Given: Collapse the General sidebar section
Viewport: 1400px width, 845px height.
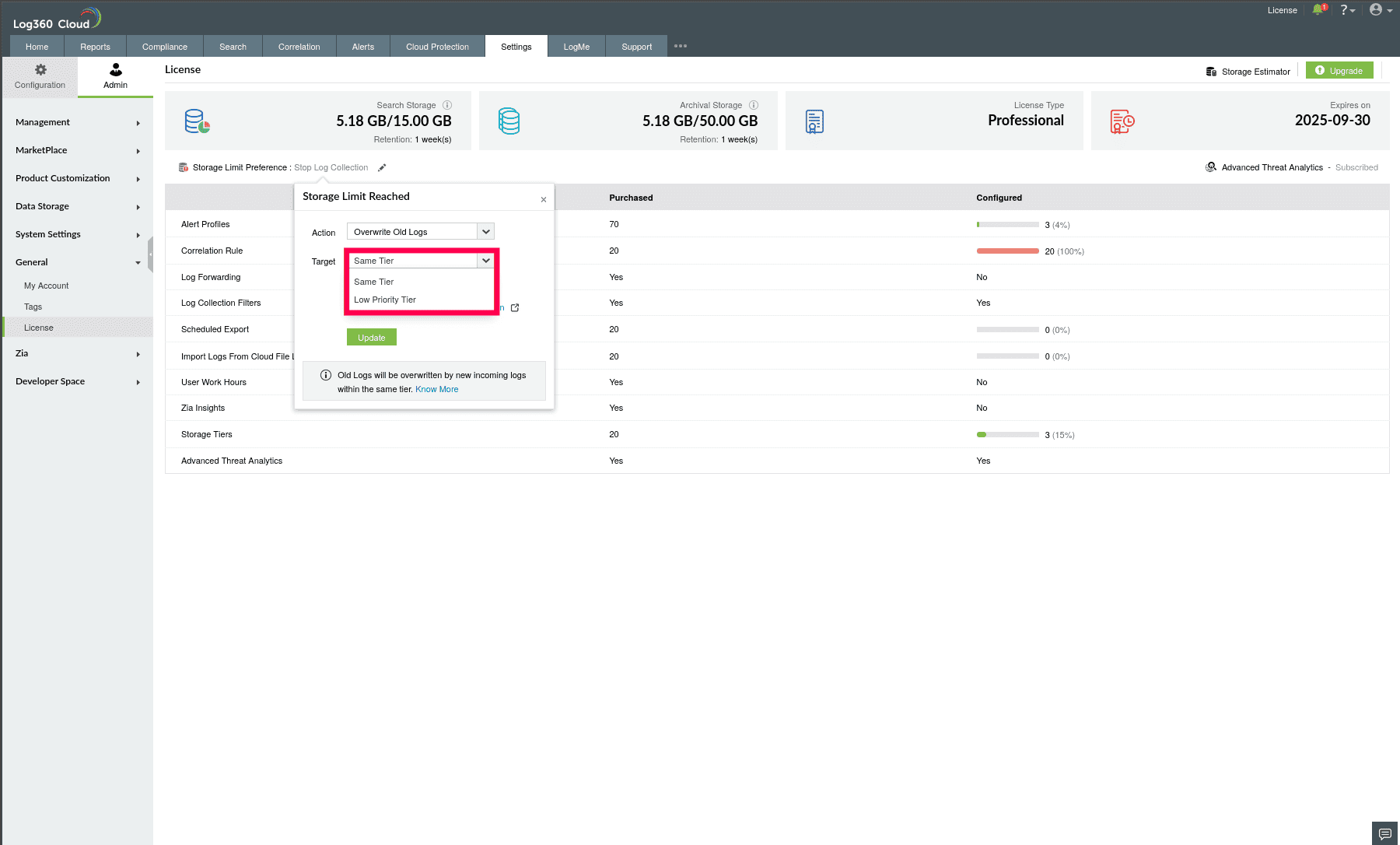Looking at the screenshot, I should pyautogui.click(x=78, y=262).
